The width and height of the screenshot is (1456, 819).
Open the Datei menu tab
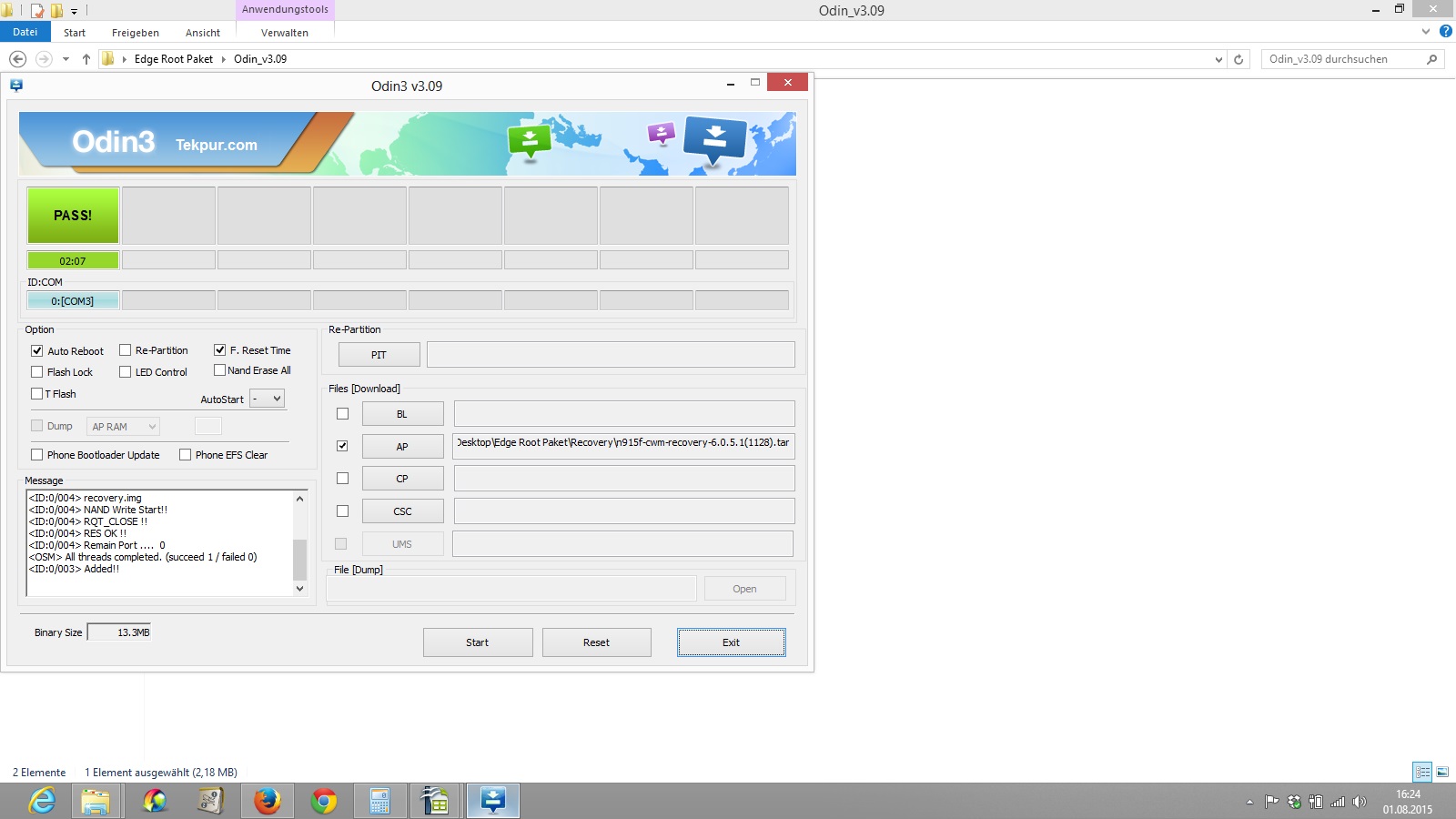(x=25, y=32)
